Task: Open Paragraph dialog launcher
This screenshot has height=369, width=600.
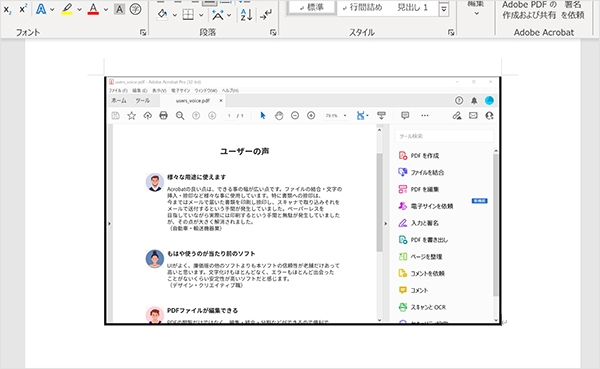Action: click(273, 33)
